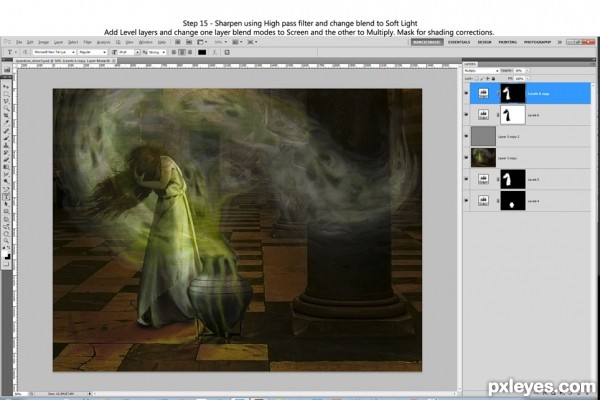Screen dimensions: 600x400
Task: Open the Arrange Documents dropdown
Action: click(238, 42)
